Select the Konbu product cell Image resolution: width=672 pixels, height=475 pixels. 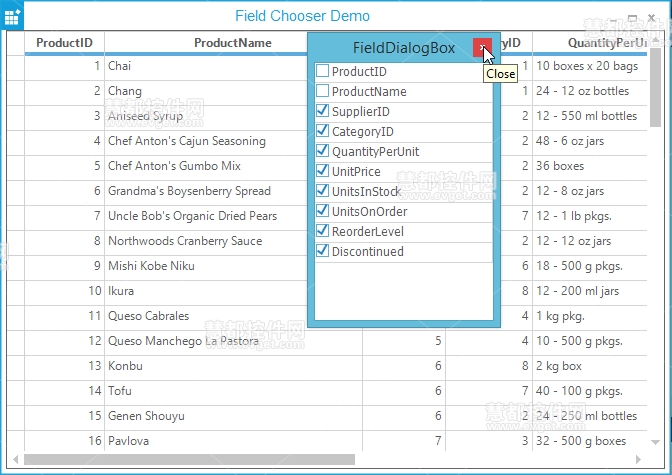[234, 366]
